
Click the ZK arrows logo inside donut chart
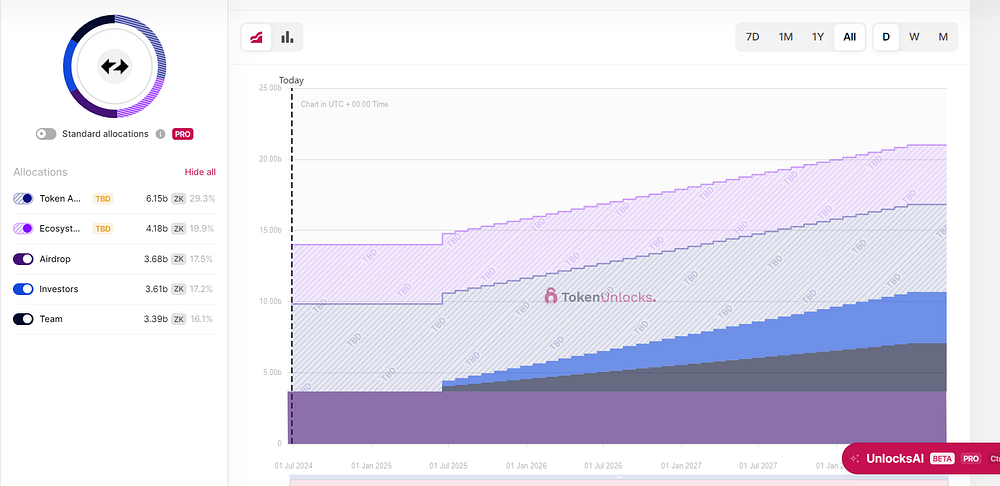(x=115, y=66)
